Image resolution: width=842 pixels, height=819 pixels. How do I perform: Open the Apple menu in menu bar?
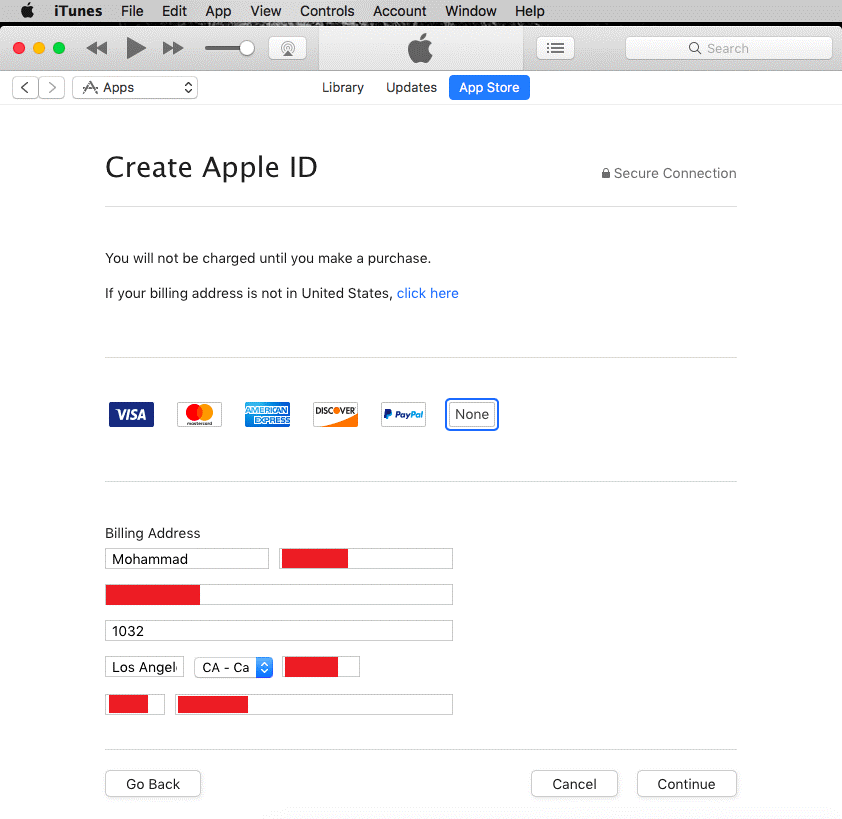pos(27,11)
